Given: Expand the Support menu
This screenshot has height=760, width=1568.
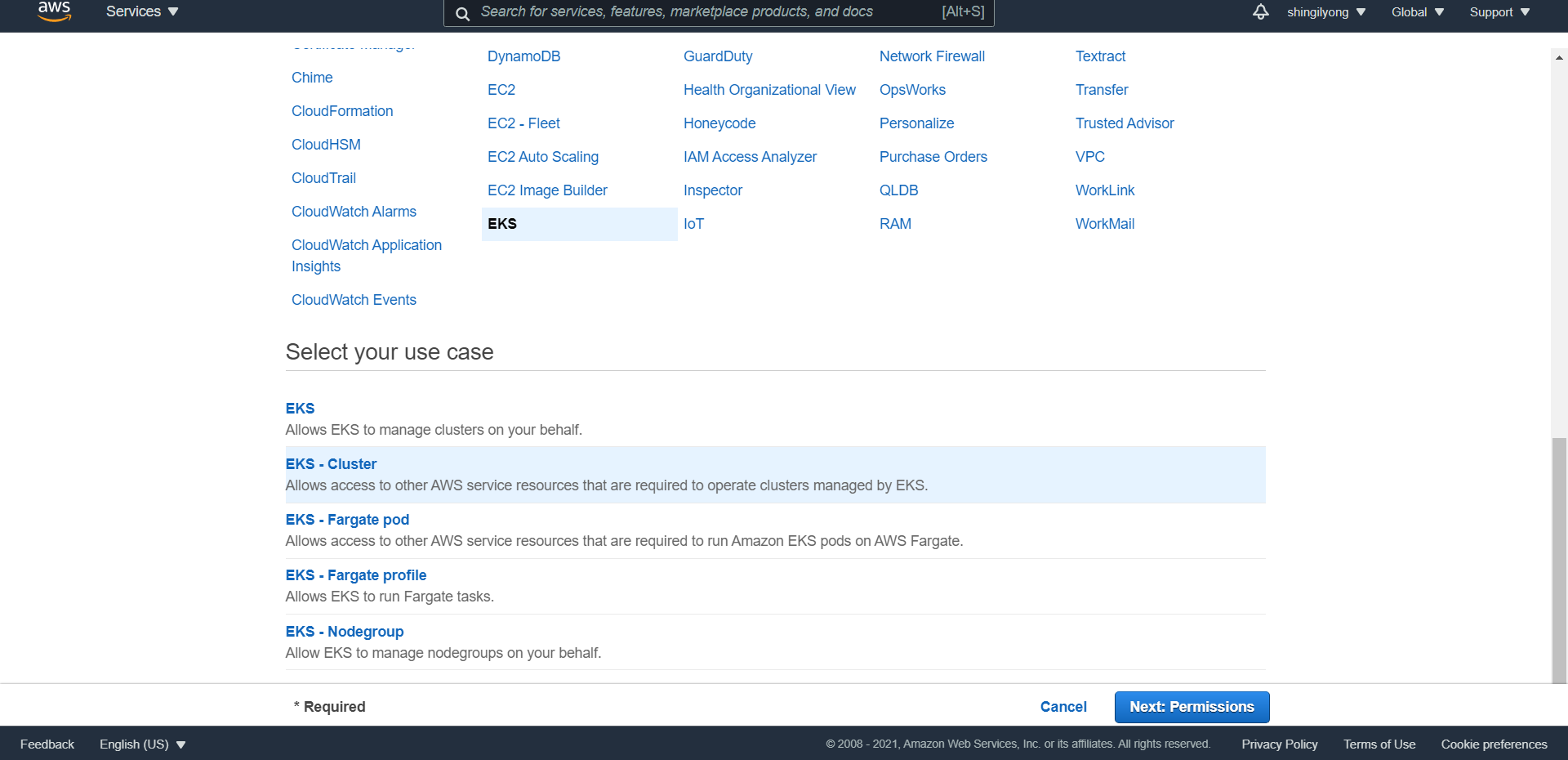Looking at the screenshot, I should click(x=1499, y=12).
